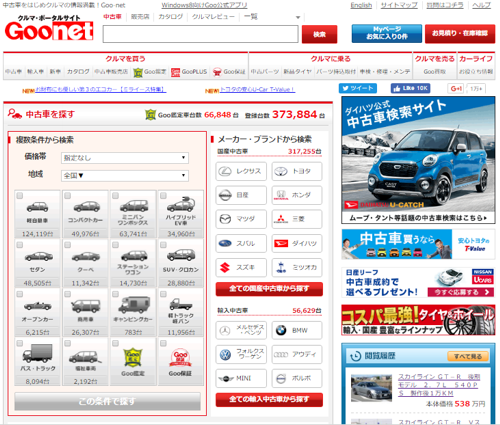Select the Nissan brand logo button
Image resolution: width=500 pixels, height=425 pixels.
pos(241,195)
